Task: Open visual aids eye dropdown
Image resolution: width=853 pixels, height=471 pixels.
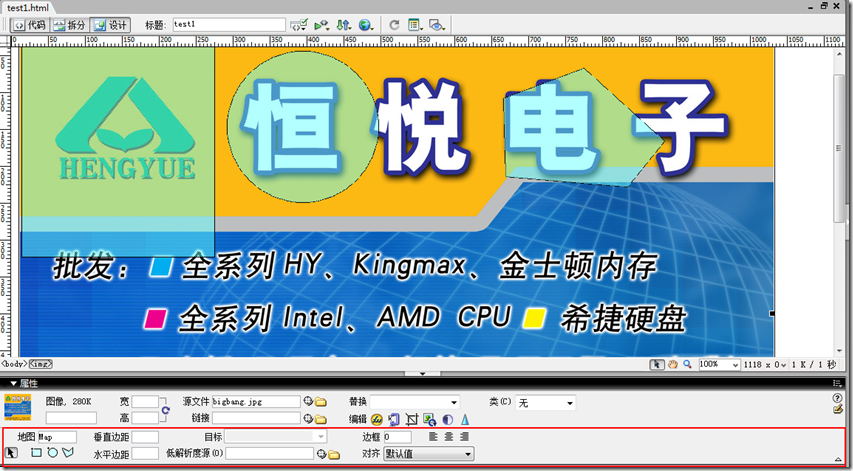Action: click(437, 25)
